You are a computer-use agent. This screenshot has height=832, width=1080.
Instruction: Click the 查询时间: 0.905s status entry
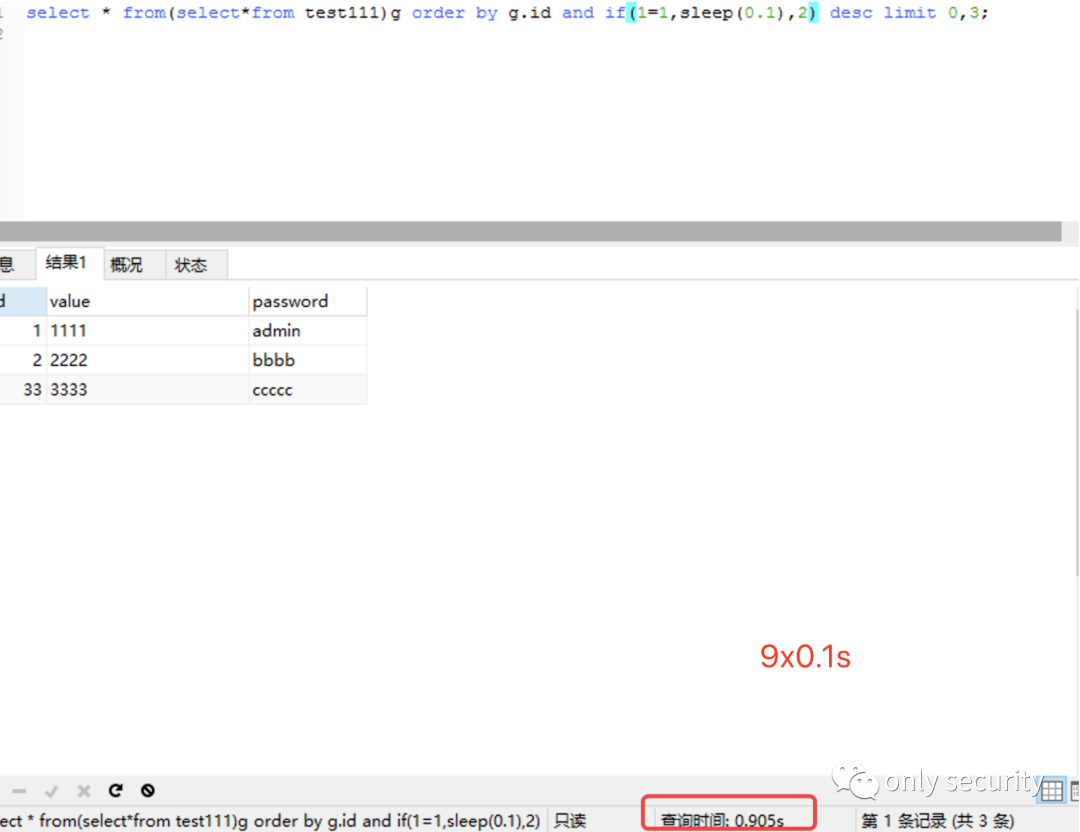tap(723, 821)
